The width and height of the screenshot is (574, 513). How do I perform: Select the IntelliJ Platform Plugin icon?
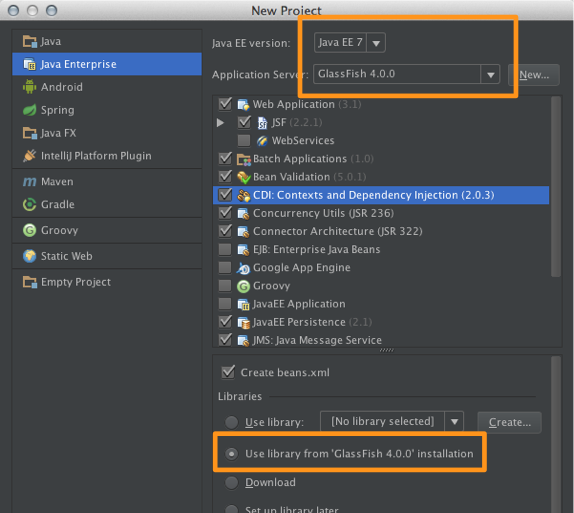(x=29, y=156)
